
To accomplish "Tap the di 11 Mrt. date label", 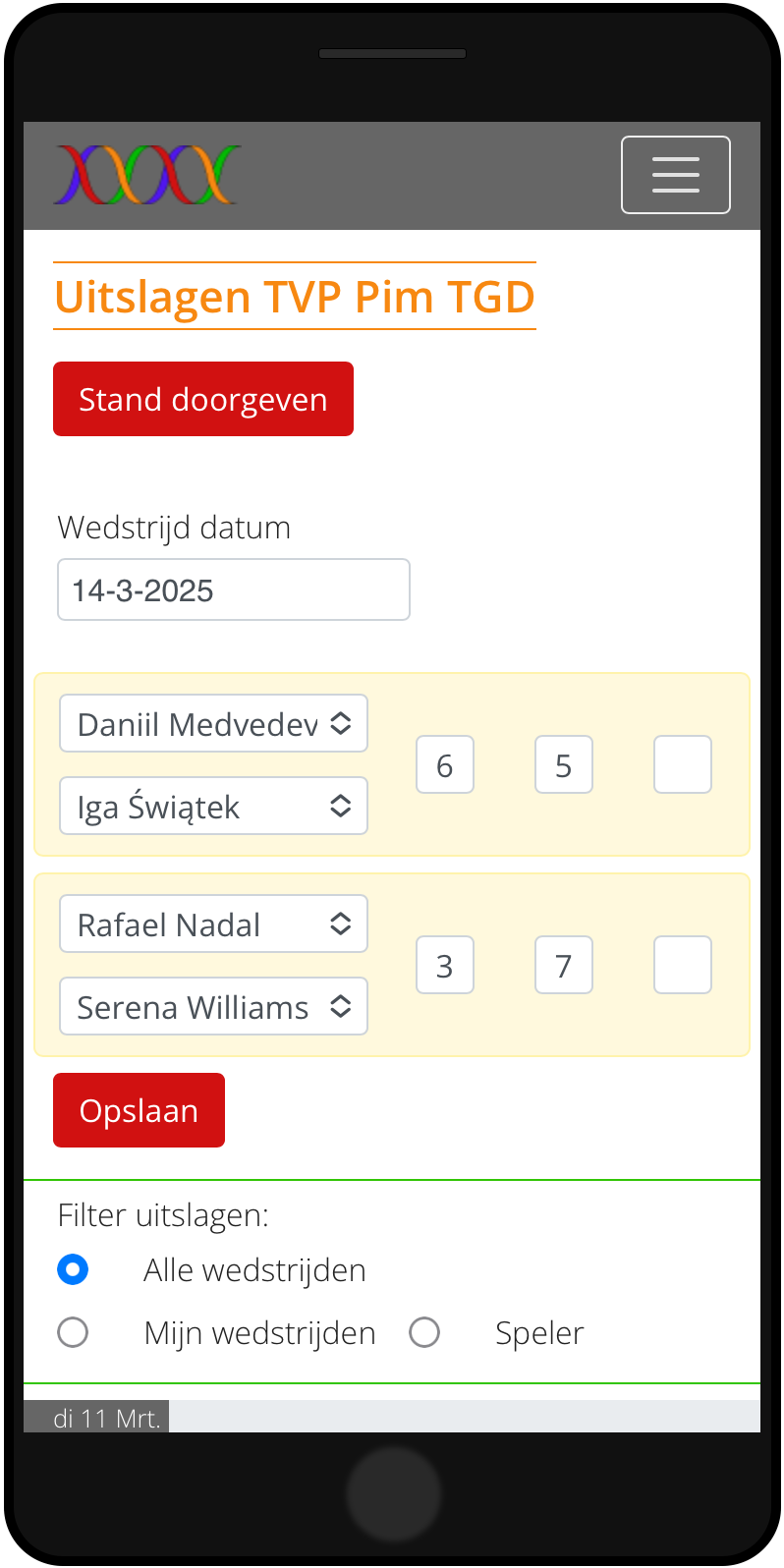I will (x=106, y=1418).
